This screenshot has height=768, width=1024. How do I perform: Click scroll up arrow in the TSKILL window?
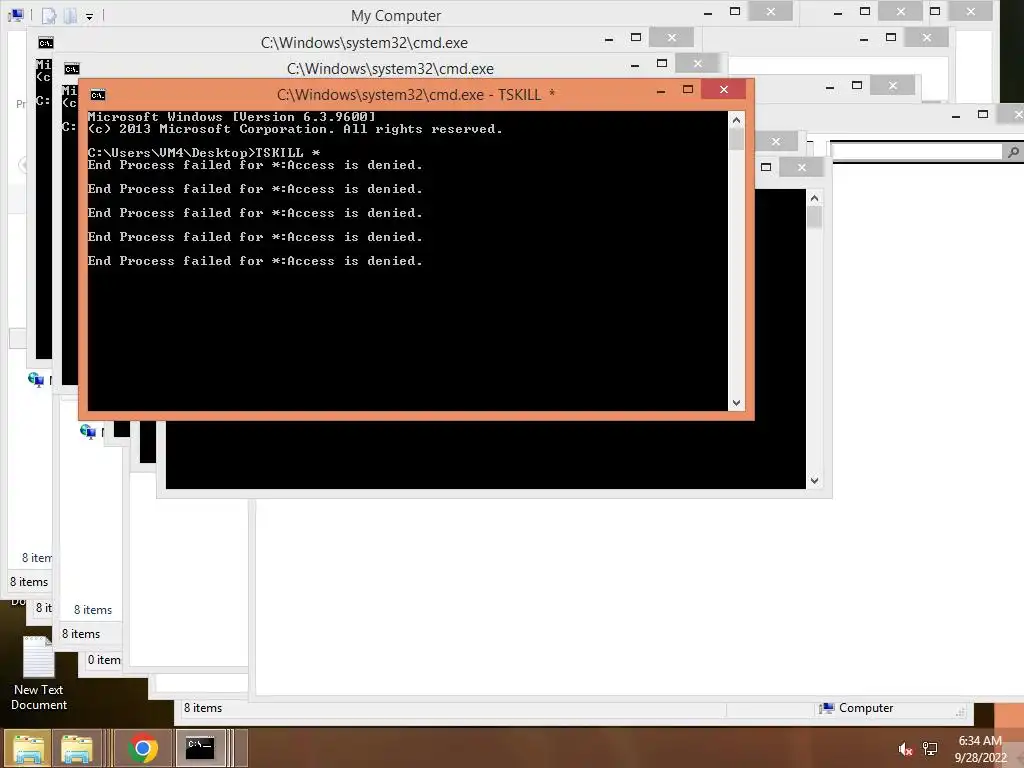[737, 120]
